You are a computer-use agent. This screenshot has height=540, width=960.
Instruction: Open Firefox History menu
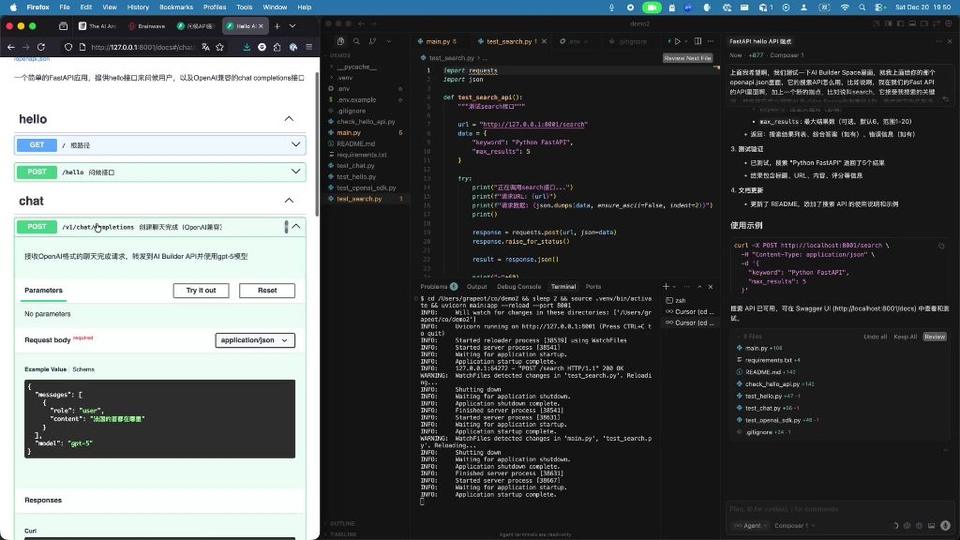[138, 7]
